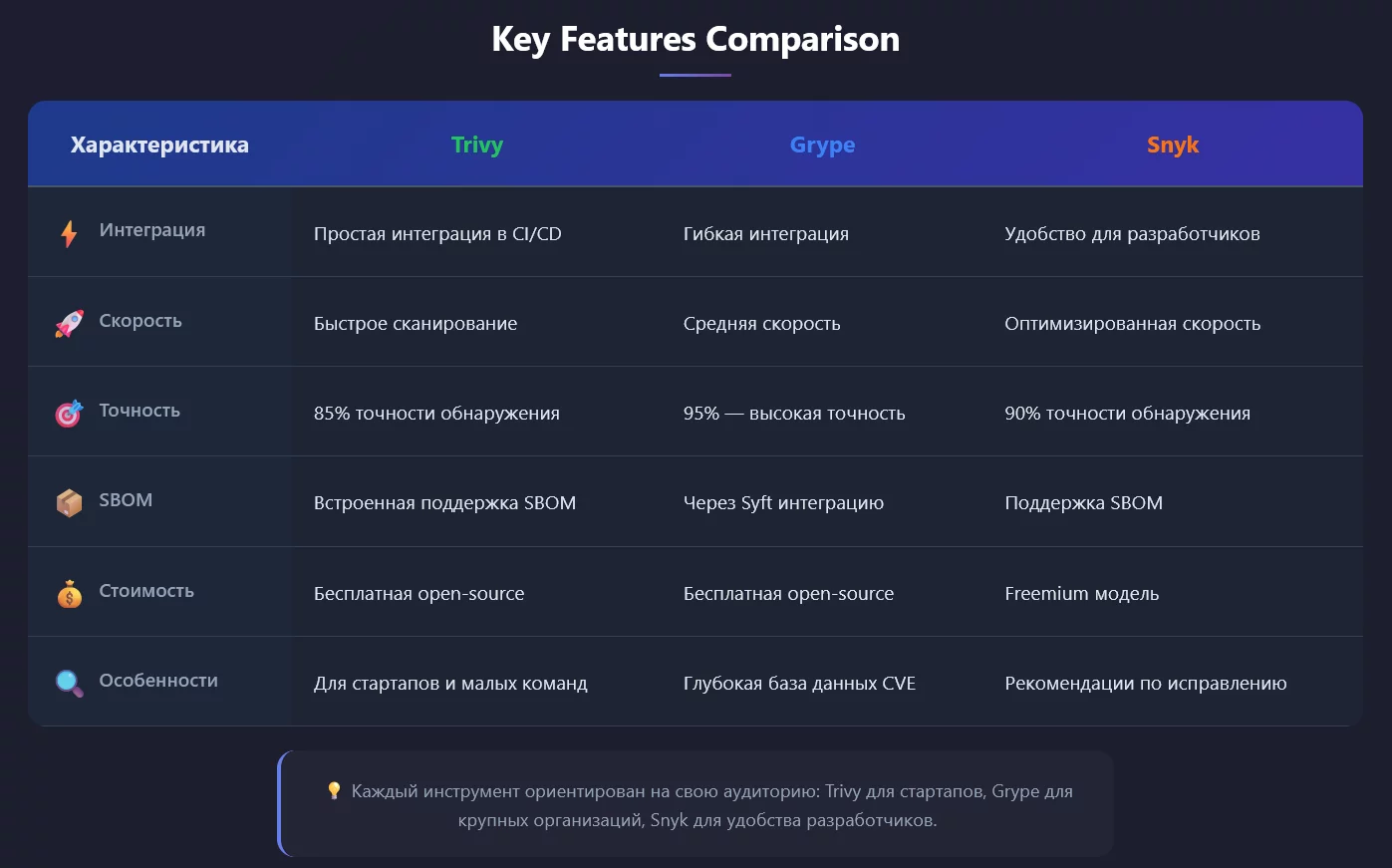Click "Через Syft интеграцию" text

click(x=783, y=503)
